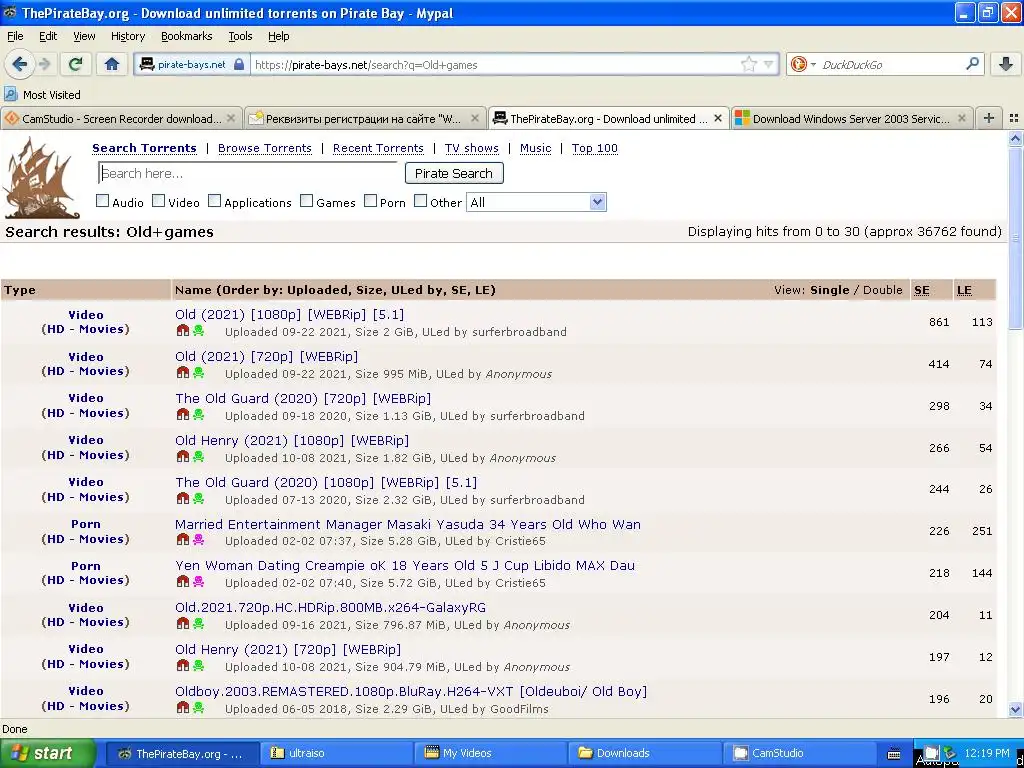Viewport: 1024px width, 768px height.
Task: Open the home page icon
Action: point(112,64)
